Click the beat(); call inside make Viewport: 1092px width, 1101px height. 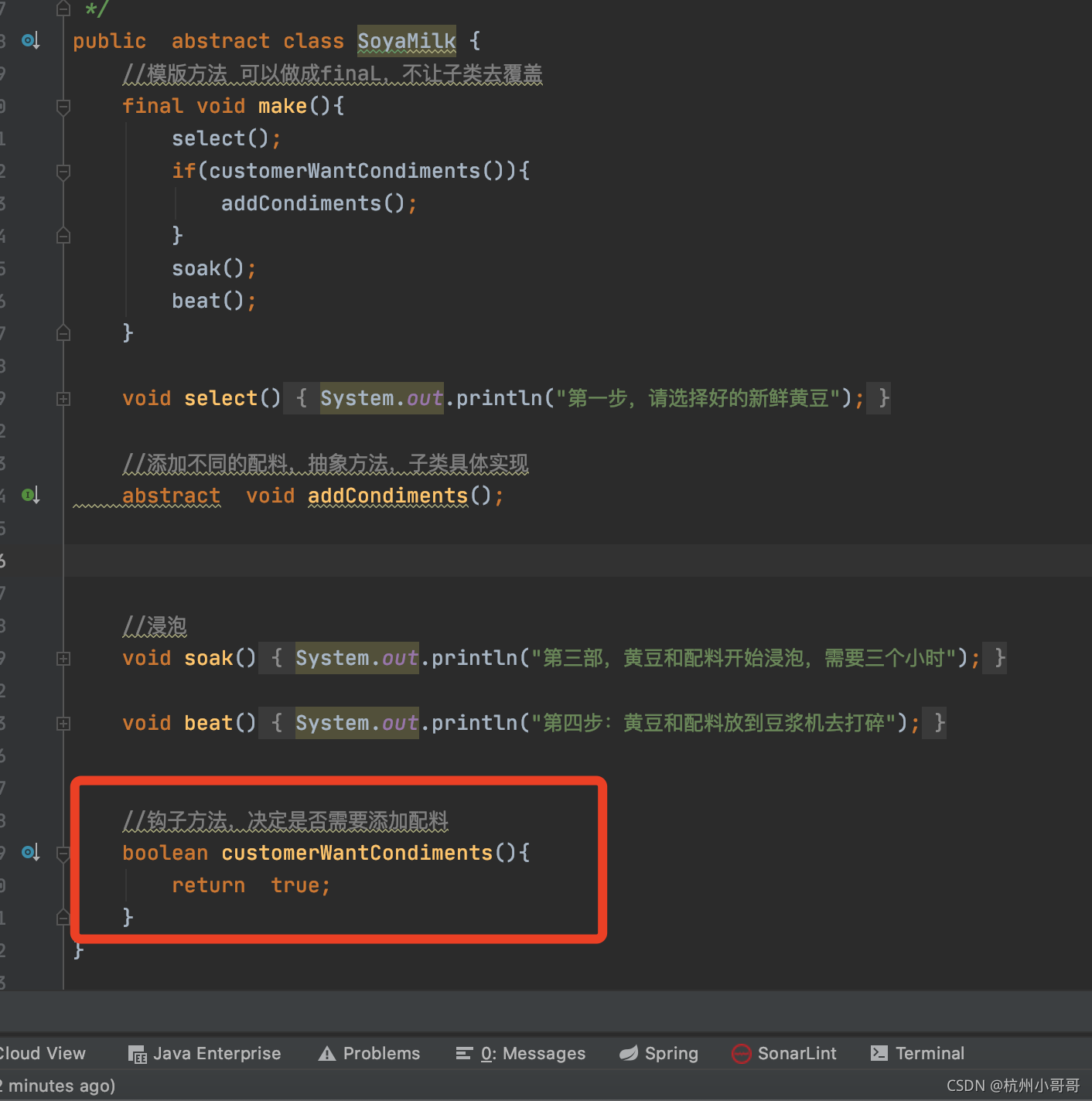tap(213, 301)
